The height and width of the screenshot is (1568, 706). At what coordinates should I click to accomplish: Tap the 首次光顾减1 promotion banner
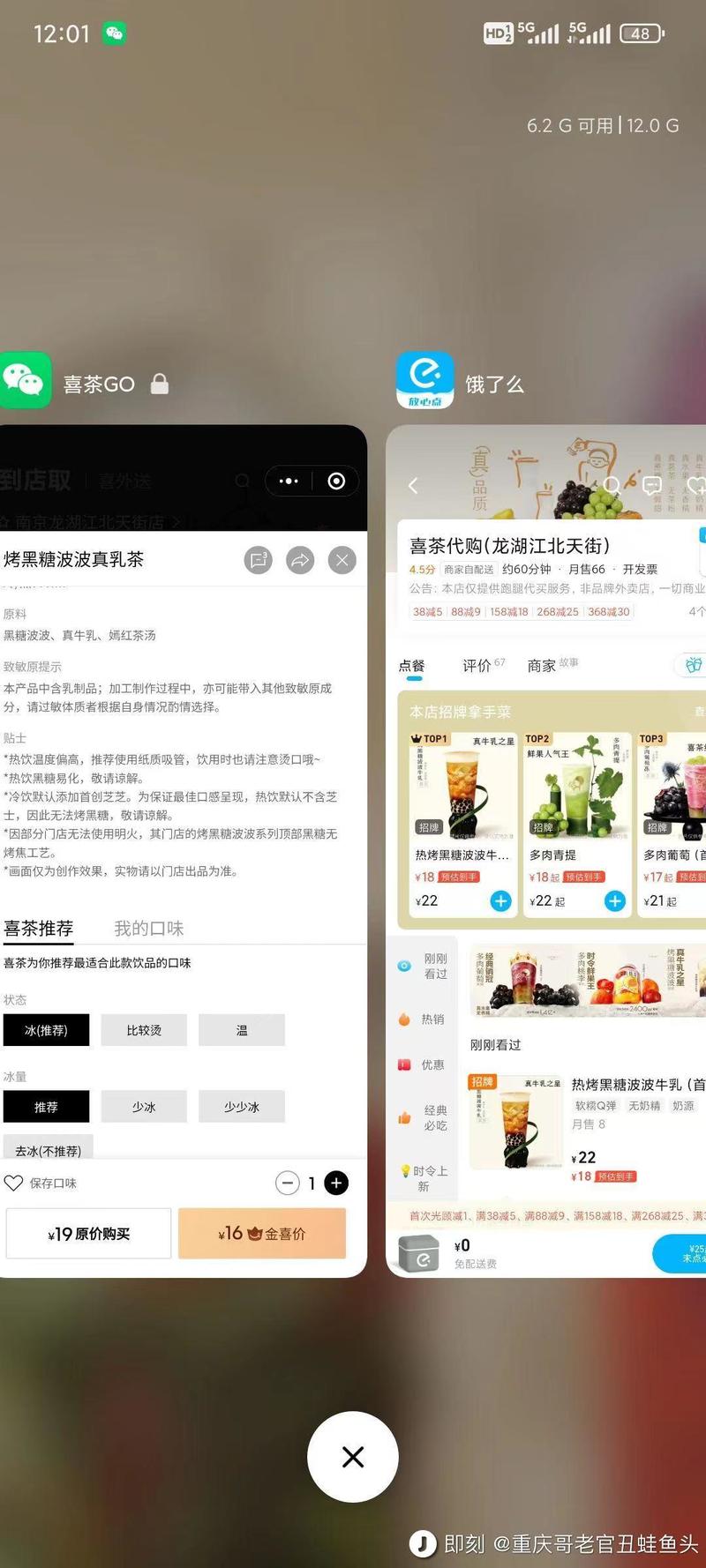pyautogui.click(x=545, y=1216)
